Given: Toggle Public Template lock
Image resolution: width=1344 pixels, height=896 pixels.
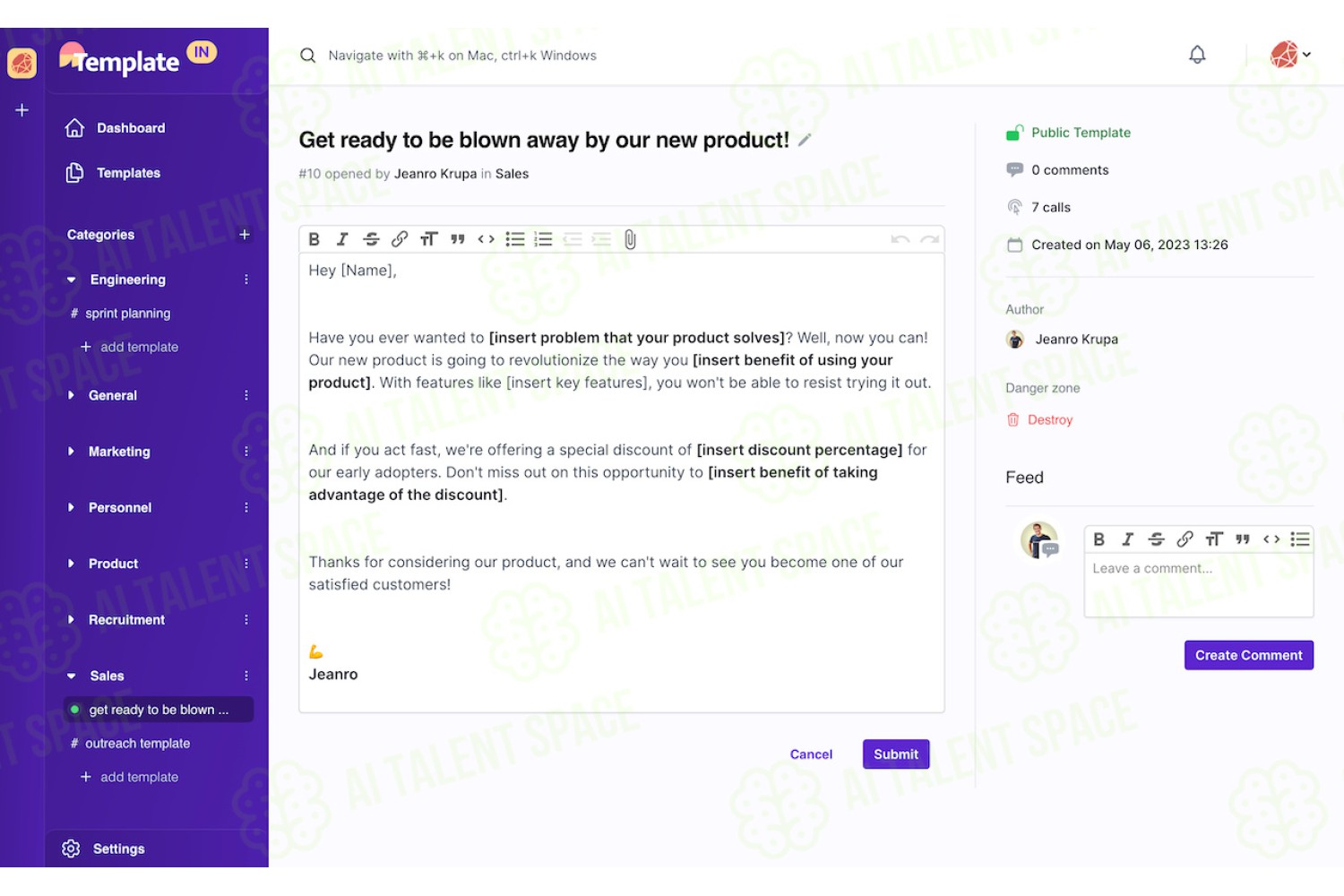Looking at the screenshot, I should pyautogui.click(x=1014, y=133).
